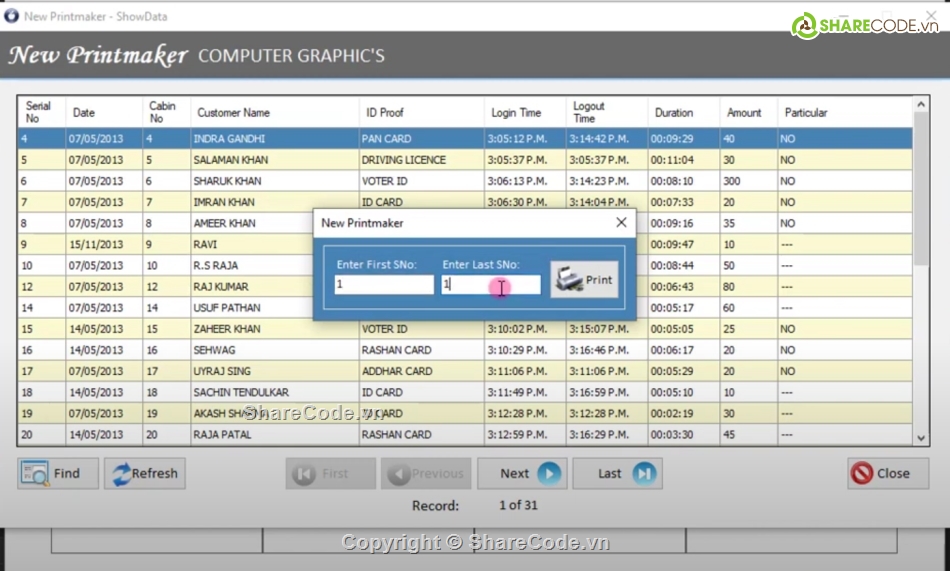Click the Refresh arrows icon
This screenshot has height=571, width=950.
(120, 473)
